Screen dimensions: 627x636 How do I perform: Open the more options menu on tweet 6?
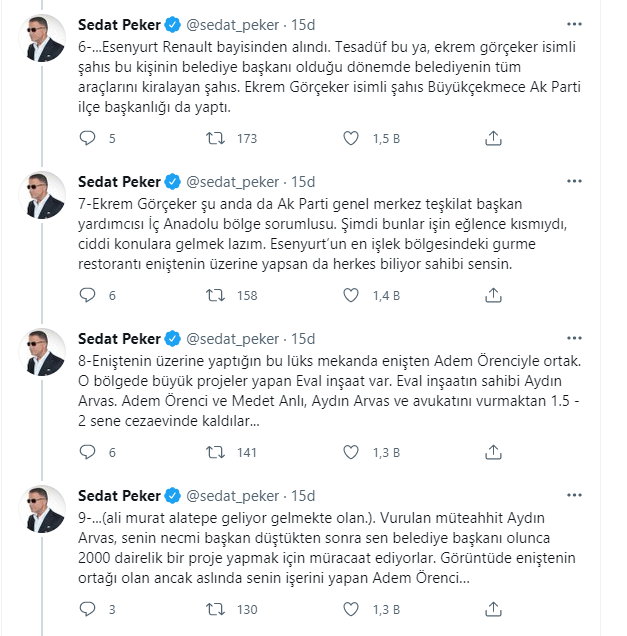coord(574,25)
